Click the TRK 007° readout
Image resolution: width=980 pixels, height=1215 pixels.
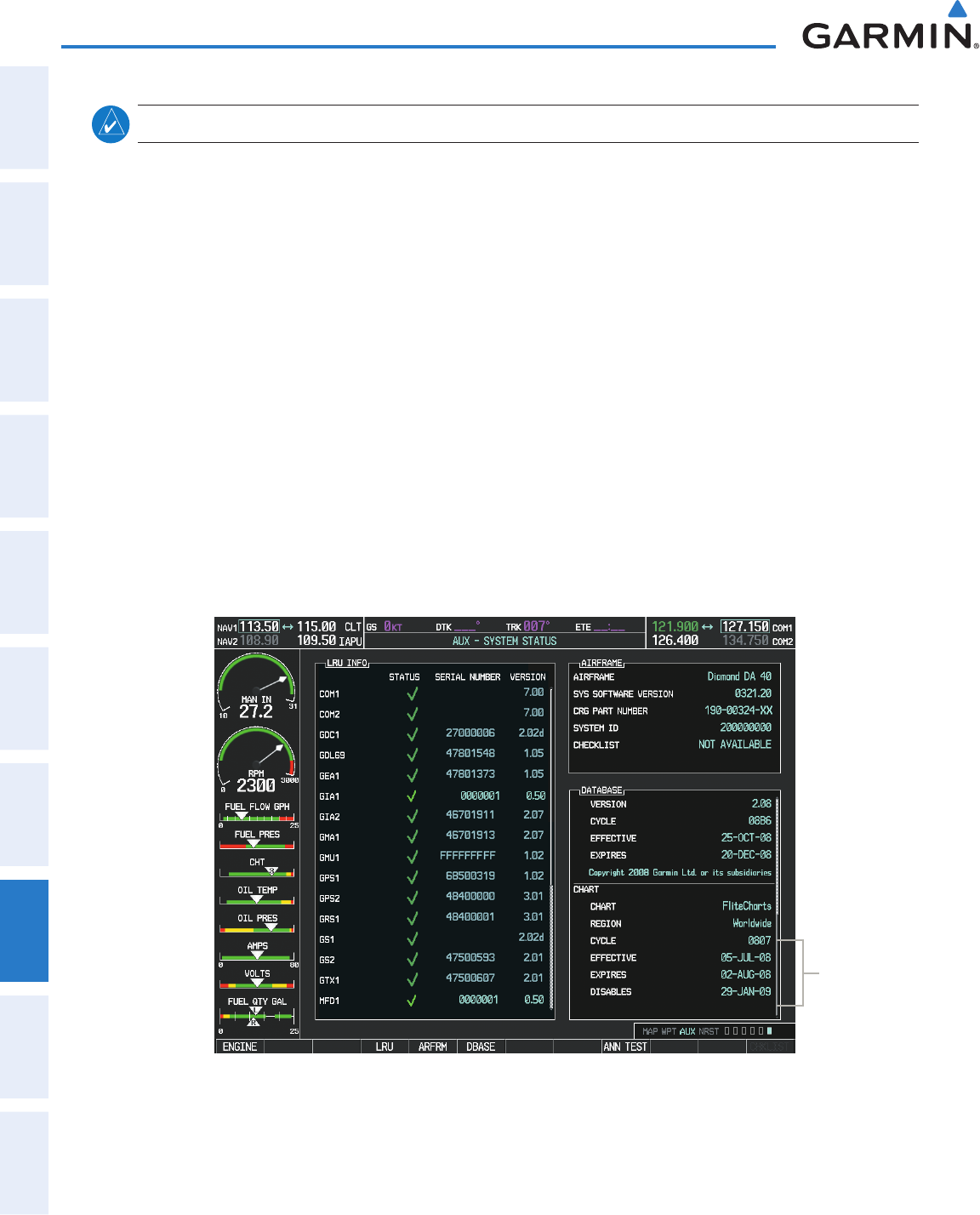pos(527,626)
